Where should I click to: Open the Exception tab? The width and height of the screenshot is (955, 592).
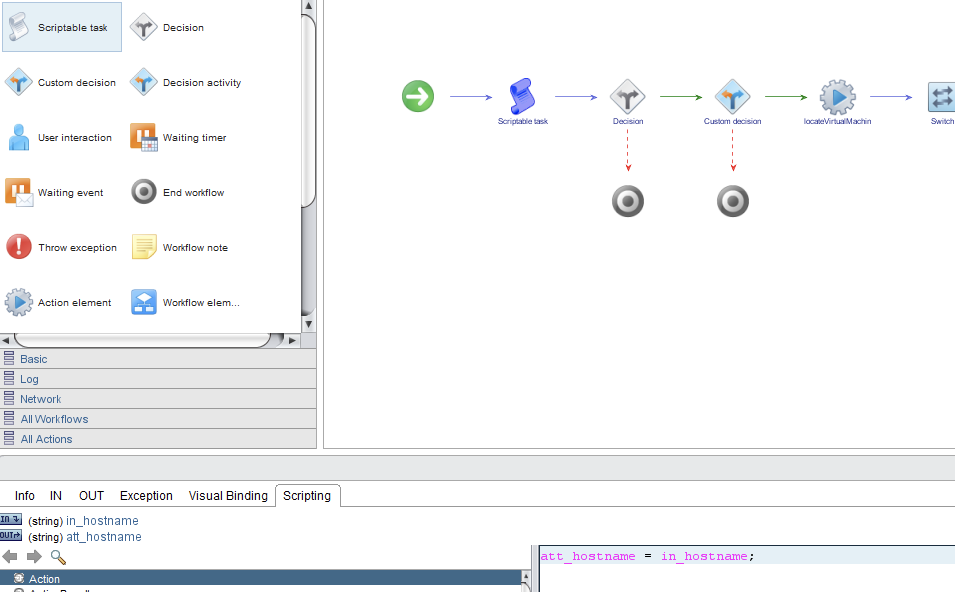[146, 495]
